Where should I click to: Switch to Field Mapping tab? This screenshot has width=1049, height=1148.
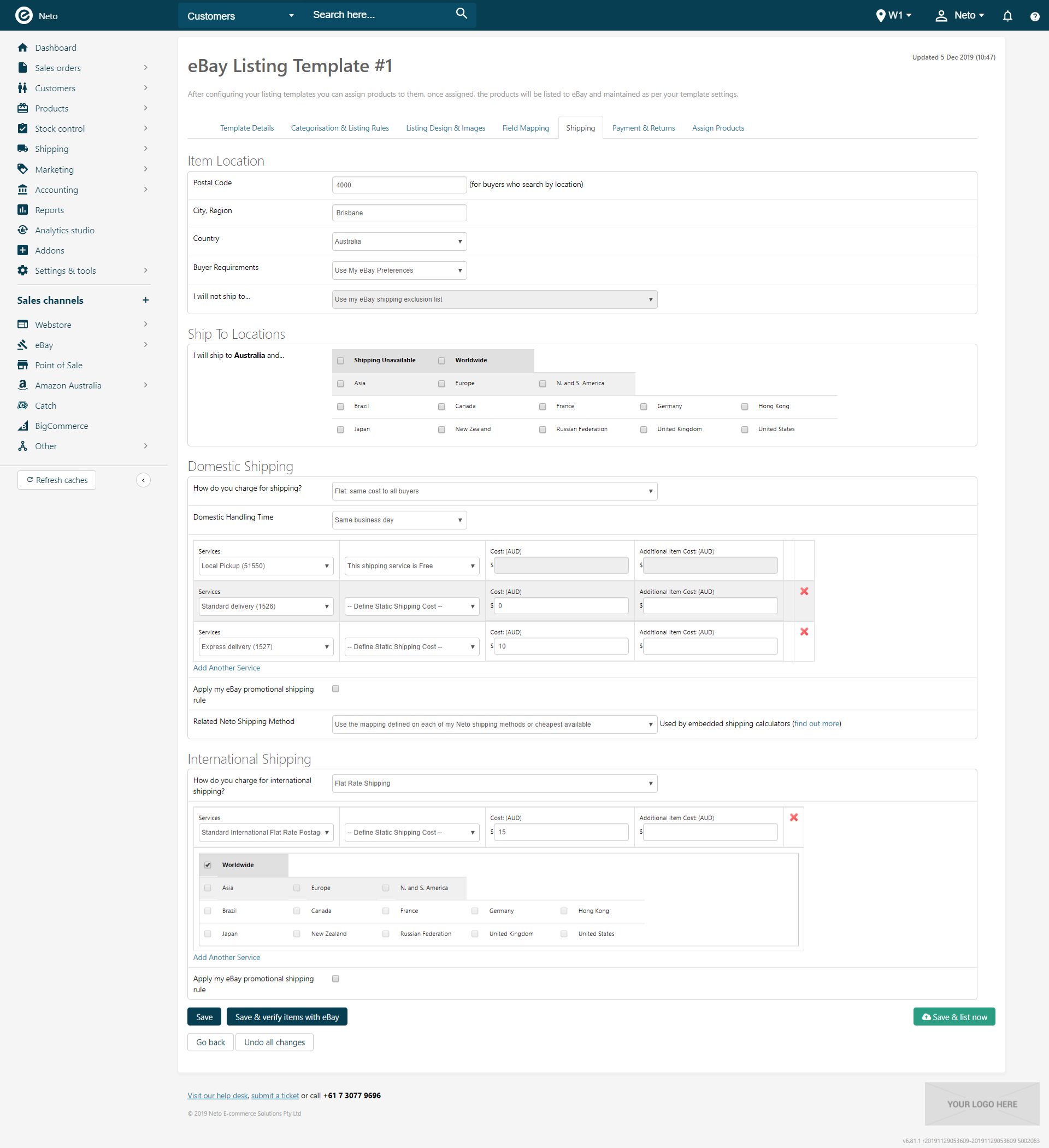[526, 128]
